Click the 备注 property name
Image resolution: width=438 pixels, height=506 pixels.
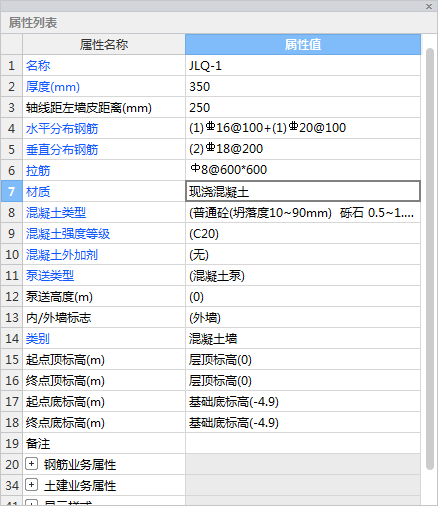click(x=38, y=444)
